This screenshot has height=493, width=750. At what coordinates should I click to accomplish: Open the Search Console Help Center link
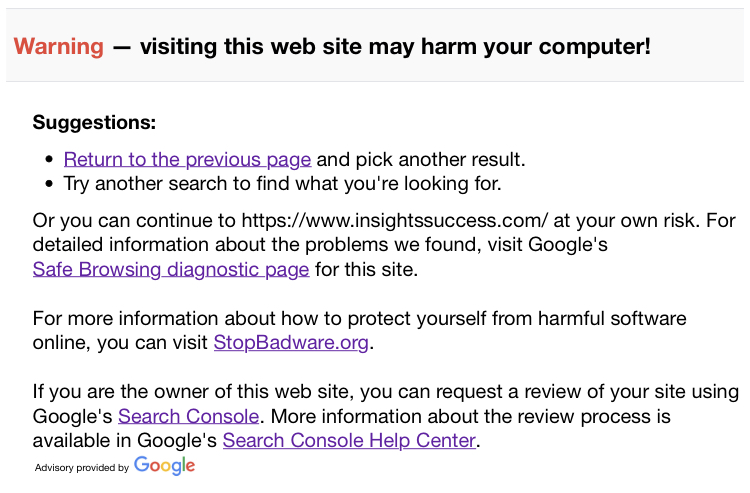pyautogui.click(x=349, y=440)
